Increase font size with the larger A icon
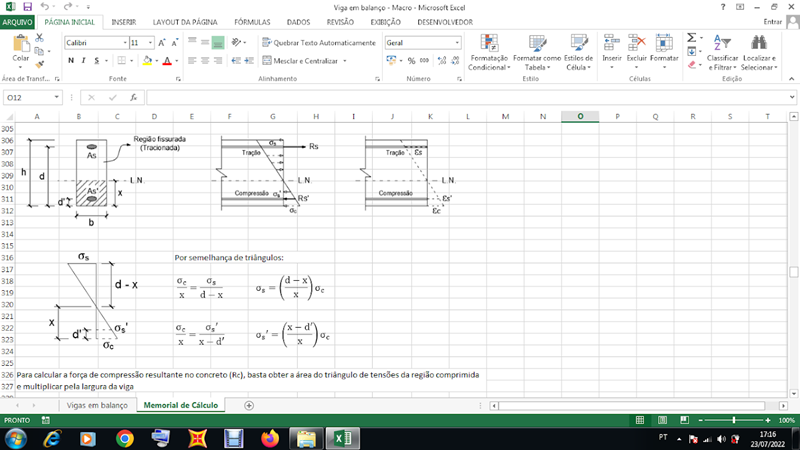Screen dimensions: 800x450 click(x=162, y=43)
